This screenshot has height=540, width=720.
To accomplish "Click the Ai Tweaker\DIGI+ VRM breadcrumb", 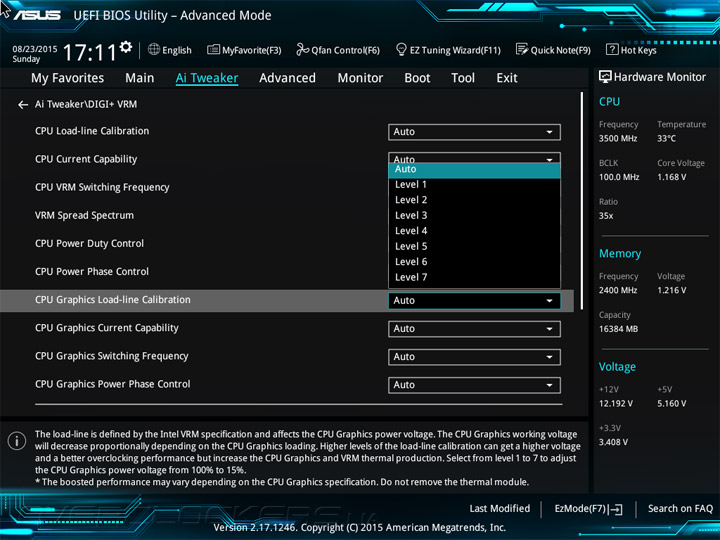I will tap(86, 105).
